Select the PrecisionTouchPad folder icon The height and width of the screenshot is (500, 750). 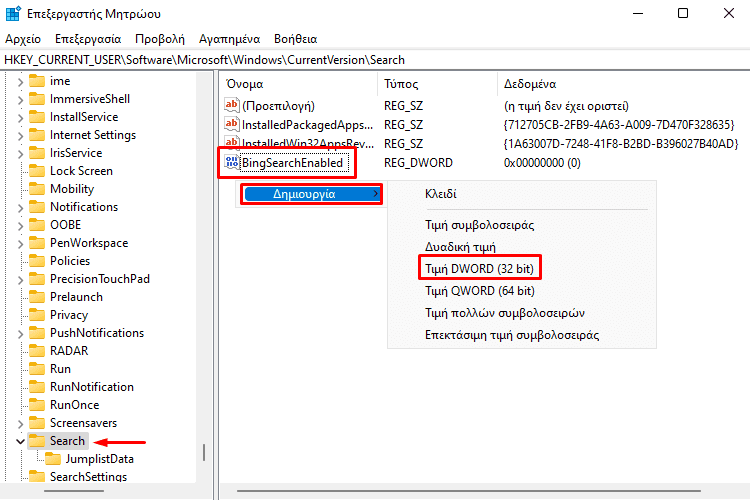tap(37, 278)
